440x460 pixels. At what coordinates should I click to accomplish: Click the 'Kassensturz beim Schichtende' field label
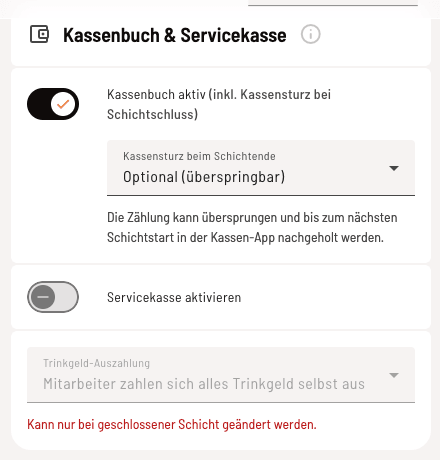click(x=199, y=156)
